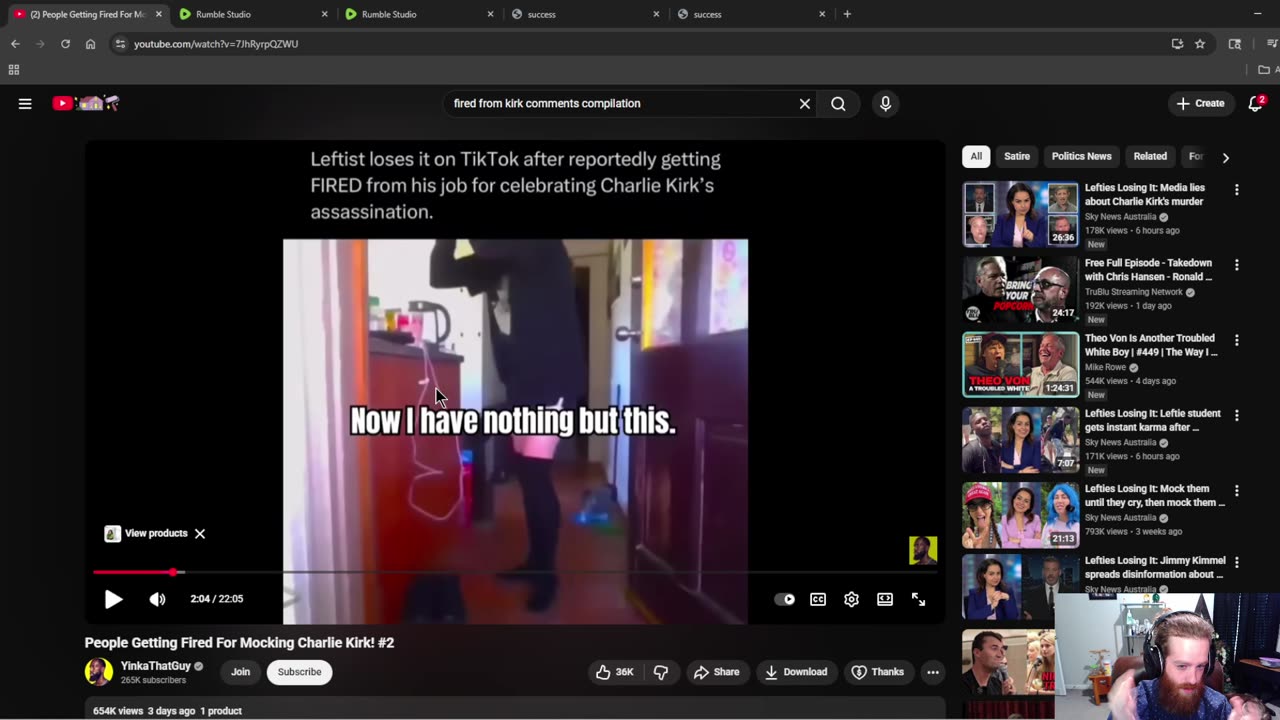The width and height of the screenshot is (1280, 720).
Task: Open options for Mock them until they cry video
Action: [x=1236, y=491]
